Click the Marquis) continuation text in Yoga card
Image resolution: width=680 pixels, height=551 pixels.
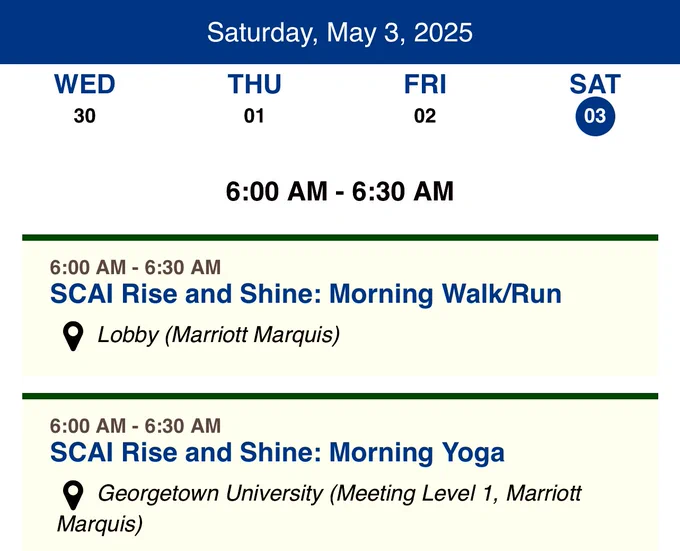tap(100, 524)
